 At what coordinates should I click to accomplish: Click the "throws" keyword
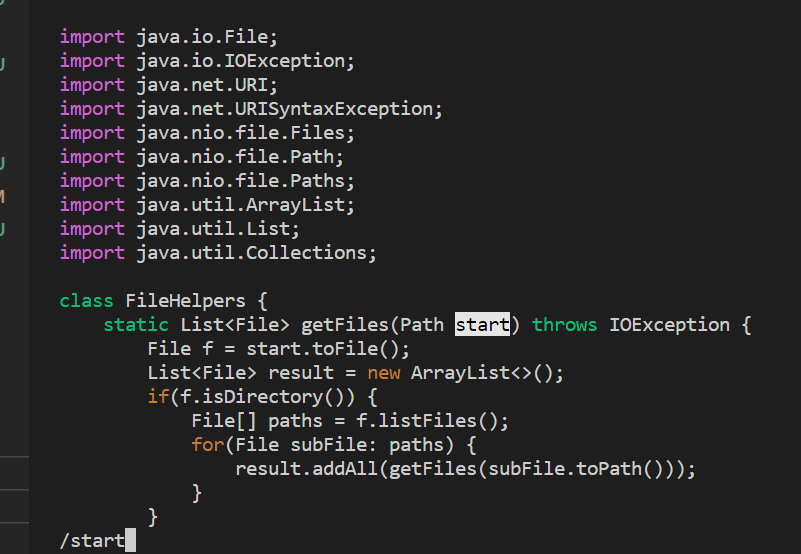click(x=565, y=325)
